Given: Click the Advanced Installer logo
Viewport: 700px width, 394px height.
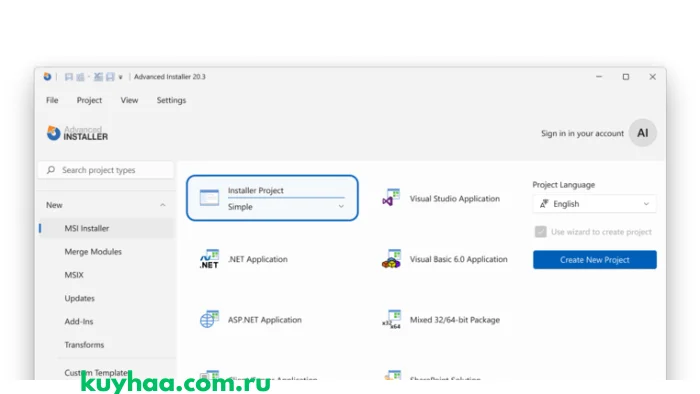Looking at the screenshot, I should [x=77, y=133].
